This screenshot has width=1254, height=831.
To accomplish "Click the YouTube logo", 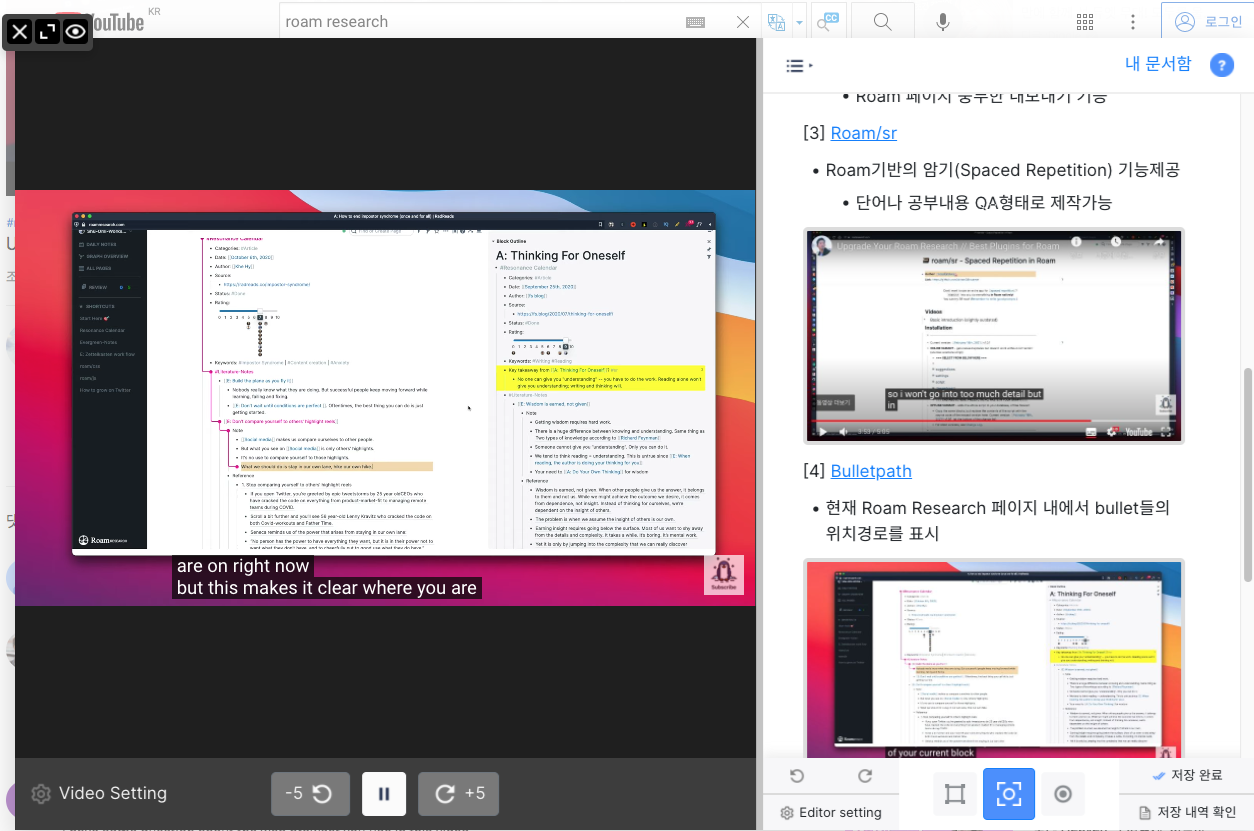I will point(115,20).
